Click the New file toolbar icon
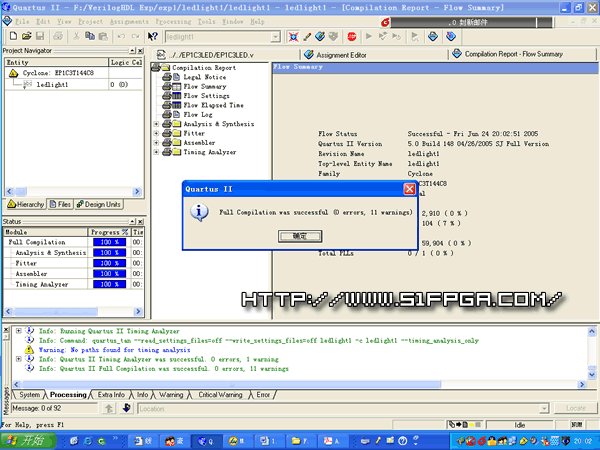Screen dimensions: 600x450 (13, 36)
